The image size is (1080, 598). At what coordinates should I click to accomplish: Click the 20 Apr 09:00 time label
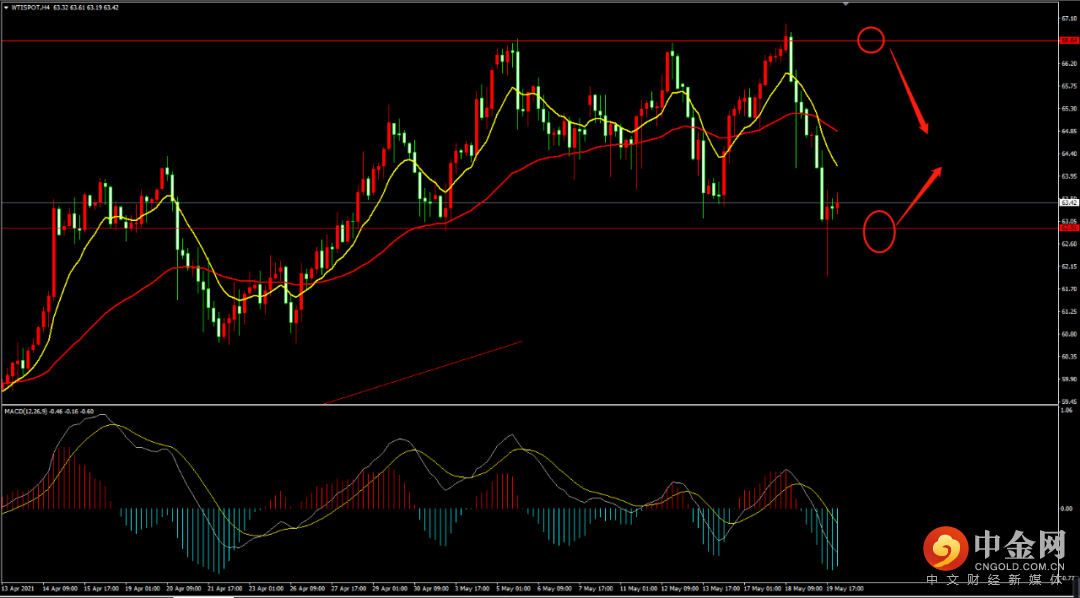(x=184, y=589)
